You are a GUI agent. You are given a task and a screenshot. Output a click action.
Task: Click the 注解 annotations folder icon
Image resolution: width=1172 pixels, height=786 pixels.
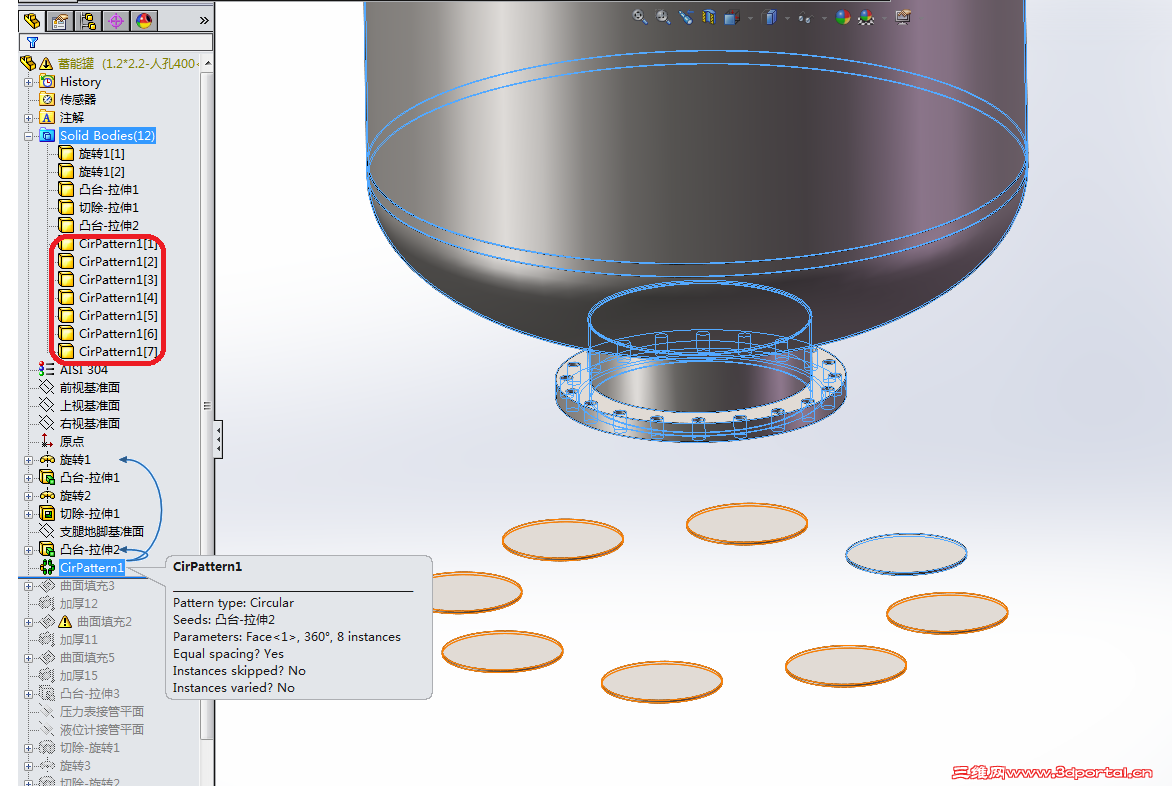pos(47,117)
